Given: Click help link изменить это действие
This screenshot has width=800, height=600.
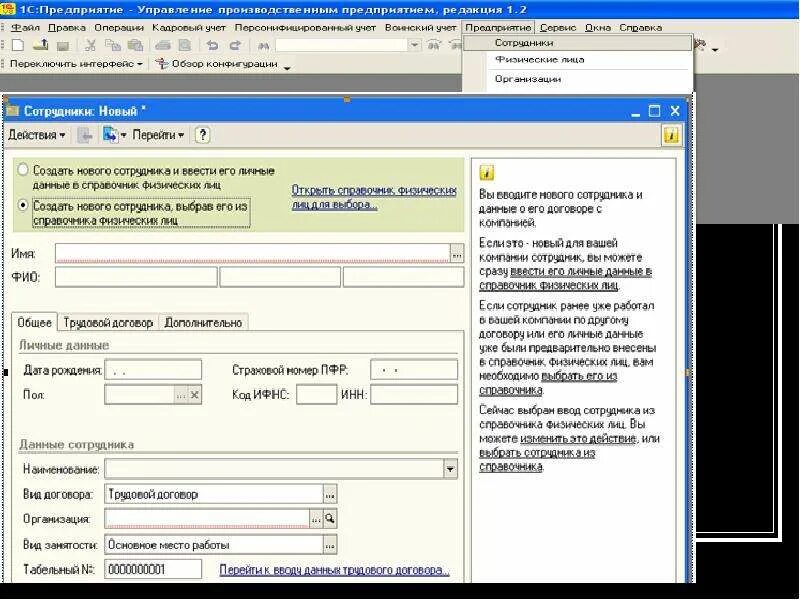Looking at the screenshot, I should click(578, 439).
